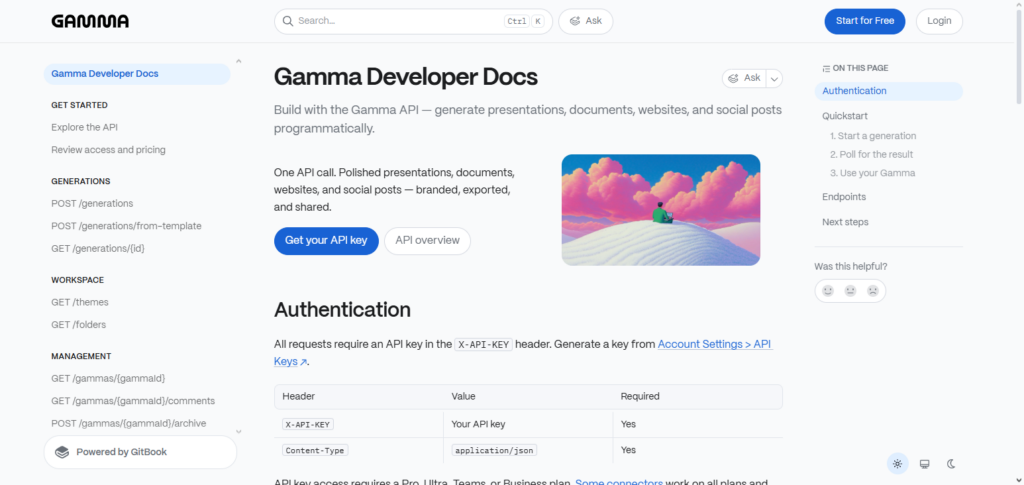
Task: Switch to dark theme moon icon
Action: [952, 464]
